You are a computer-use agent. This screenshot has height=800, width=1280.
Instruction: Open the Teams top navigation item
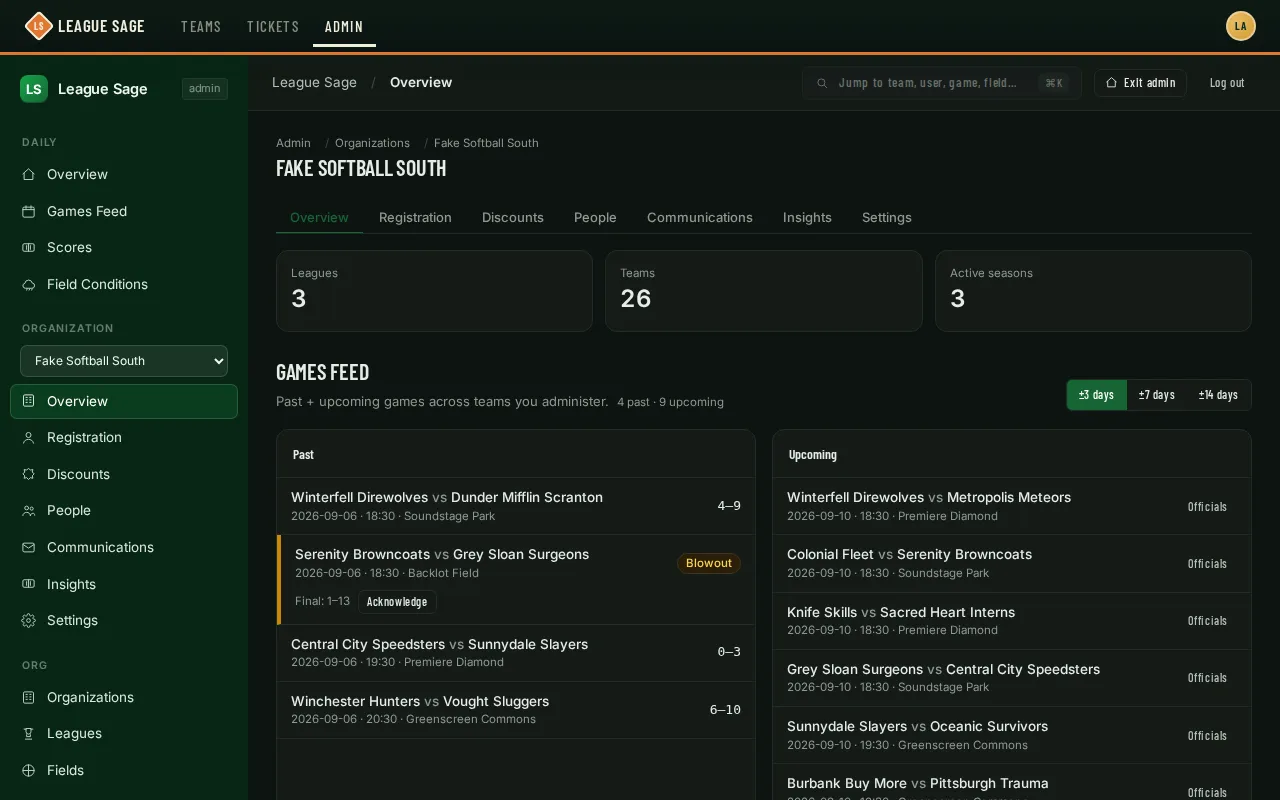[201, 27]
